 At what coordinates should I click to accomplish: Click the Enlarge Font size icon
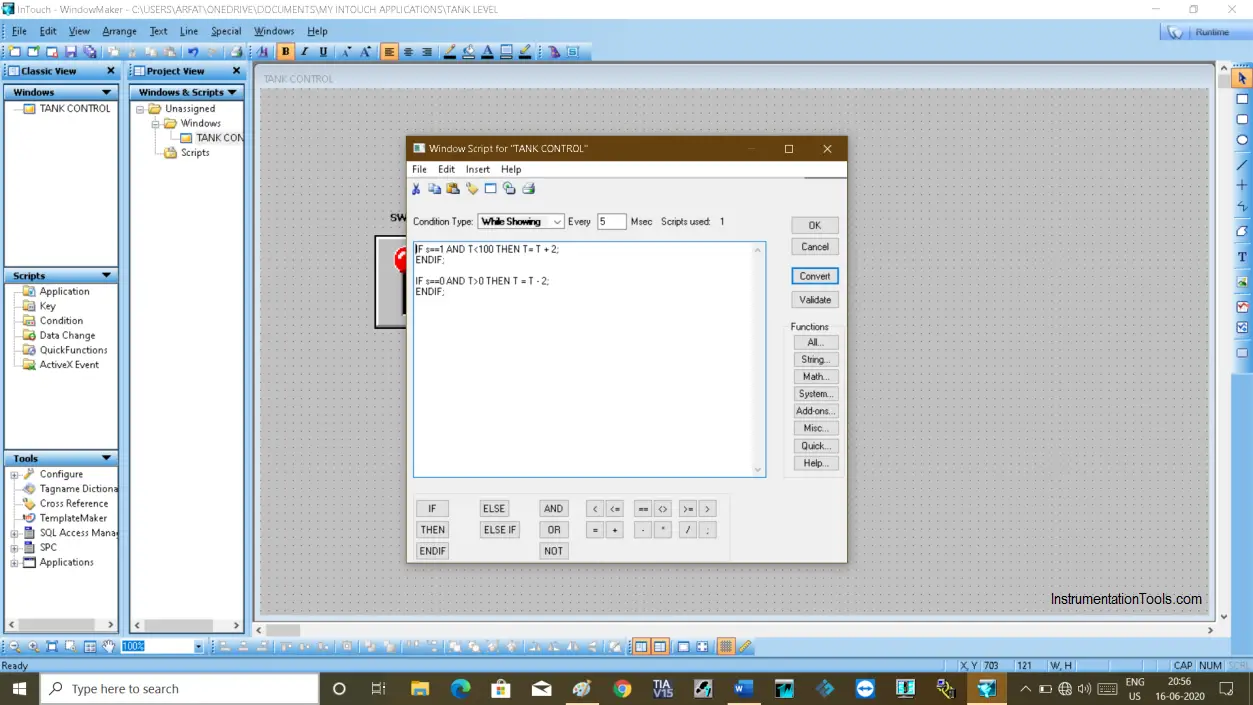[x=366, y=52]
